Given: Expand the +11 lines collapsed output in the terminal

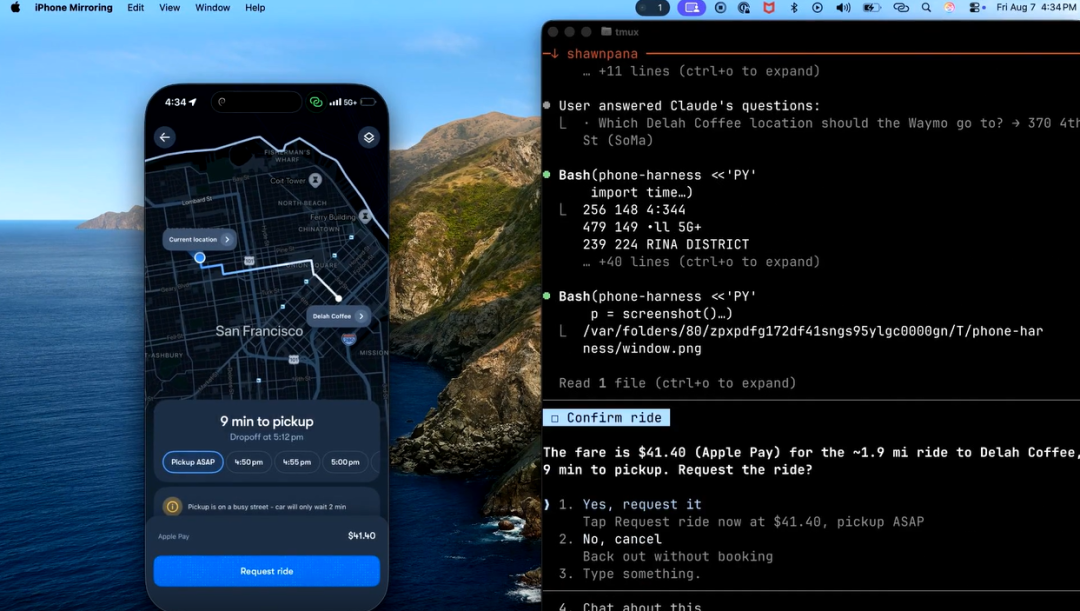Looking at the screenshot, I should coord(701,71).
